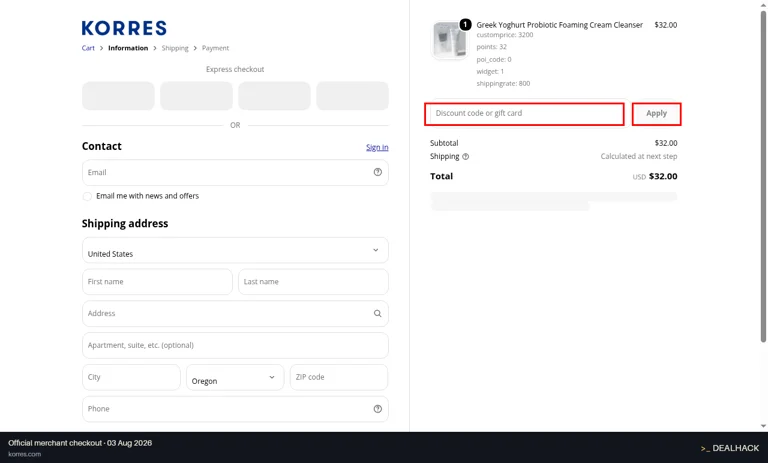Click the cleanser product thumbnail

[450, 40]
